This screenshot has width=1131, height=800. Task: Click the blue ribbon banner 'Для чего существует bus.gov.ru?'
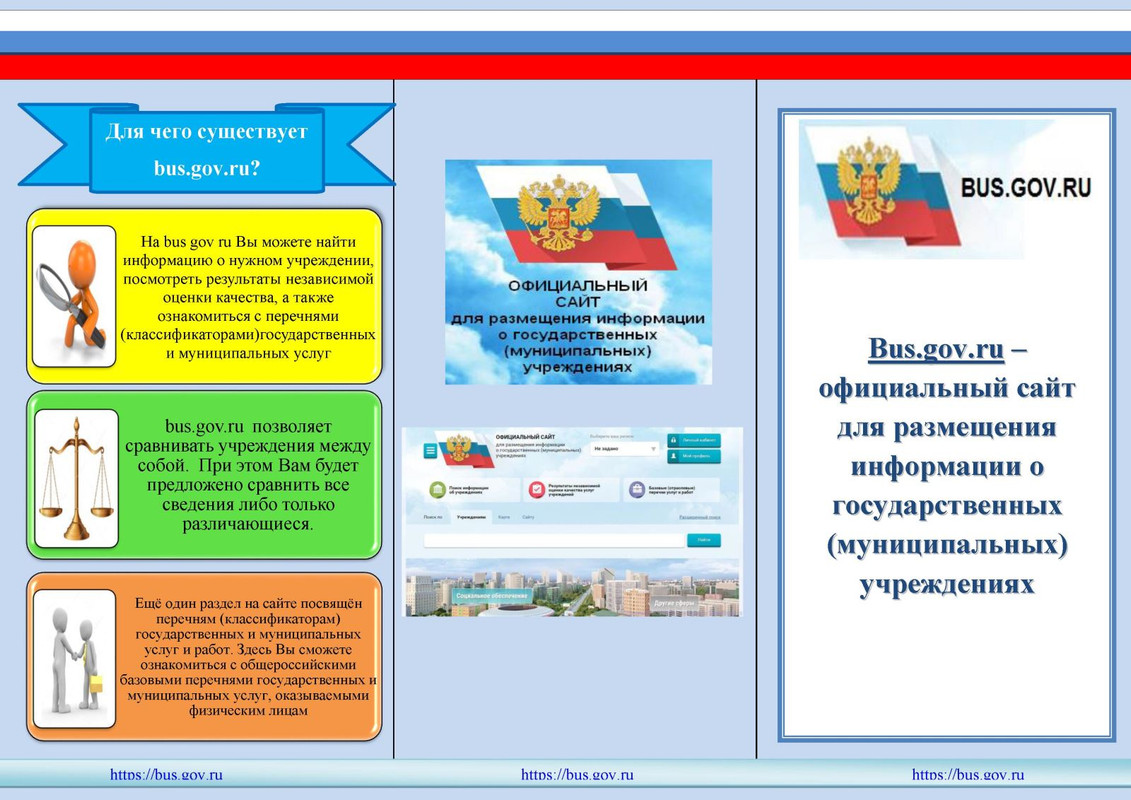(x=206, y=149)
